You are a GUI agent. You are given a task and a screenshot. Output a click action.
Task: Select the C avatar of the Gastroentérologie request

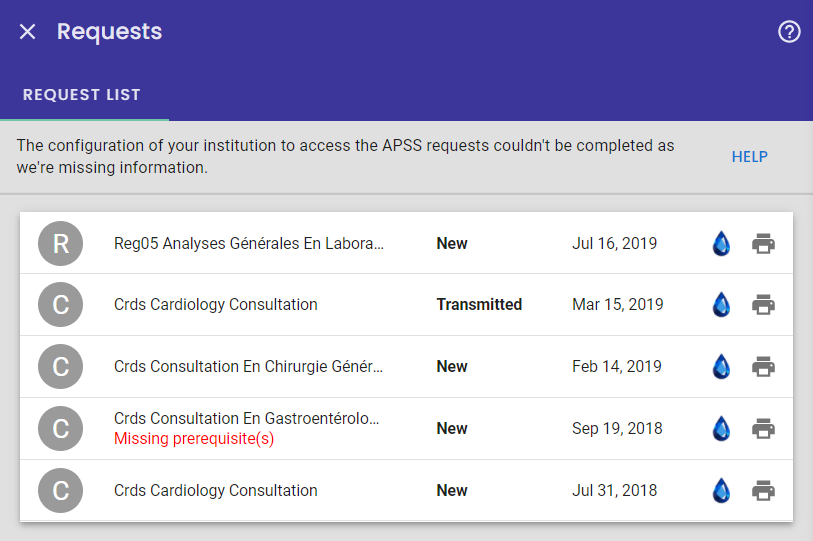(61, 428)
